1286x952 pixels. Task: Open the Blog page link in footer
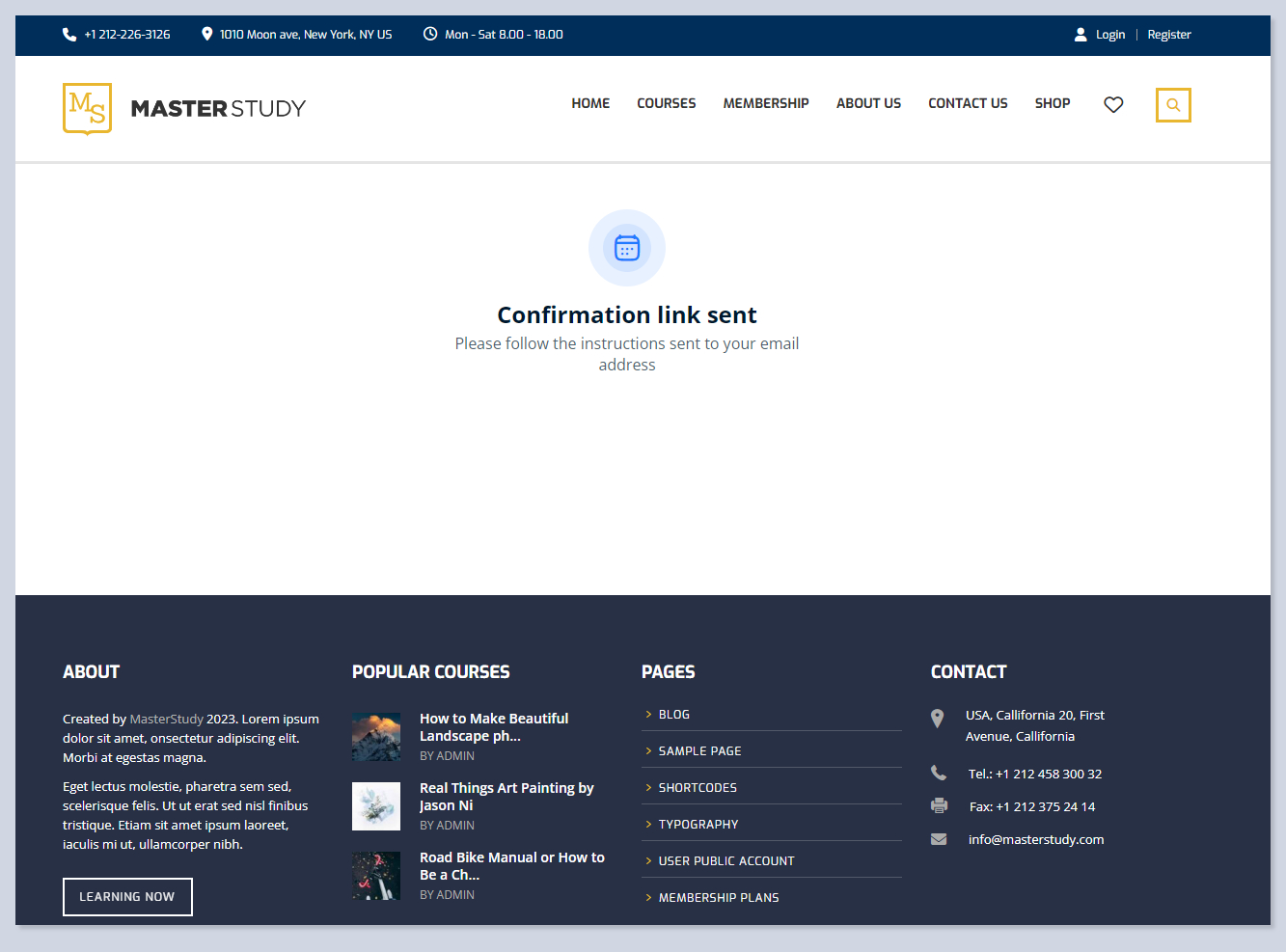click(674, 715)
